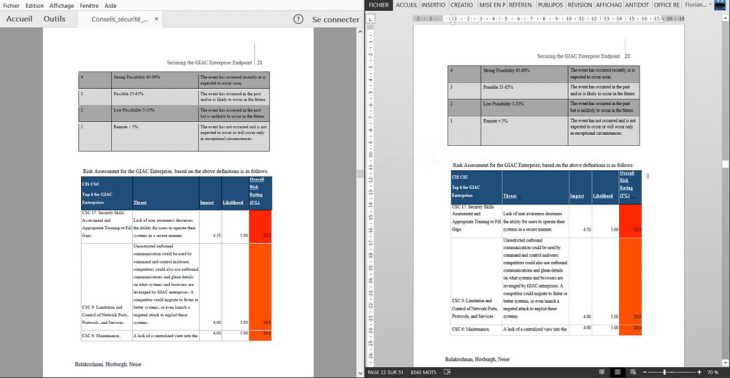Click the Likelihood header in the PDF table
Image resolution: width=730 pixels, height=378 pixels.
pyautogui.click(x=233, y=202)
